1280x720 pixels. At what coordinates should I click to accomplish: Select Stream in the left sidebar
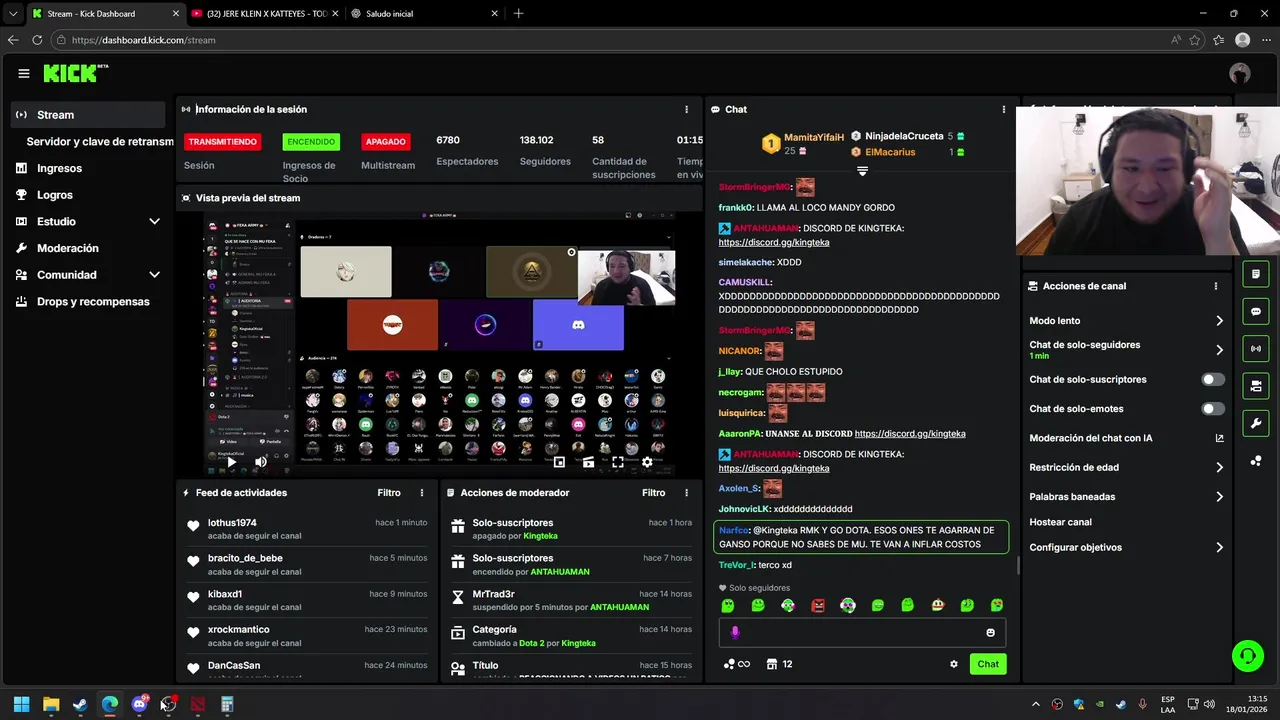pyautogui.click(x=88, y=115)
